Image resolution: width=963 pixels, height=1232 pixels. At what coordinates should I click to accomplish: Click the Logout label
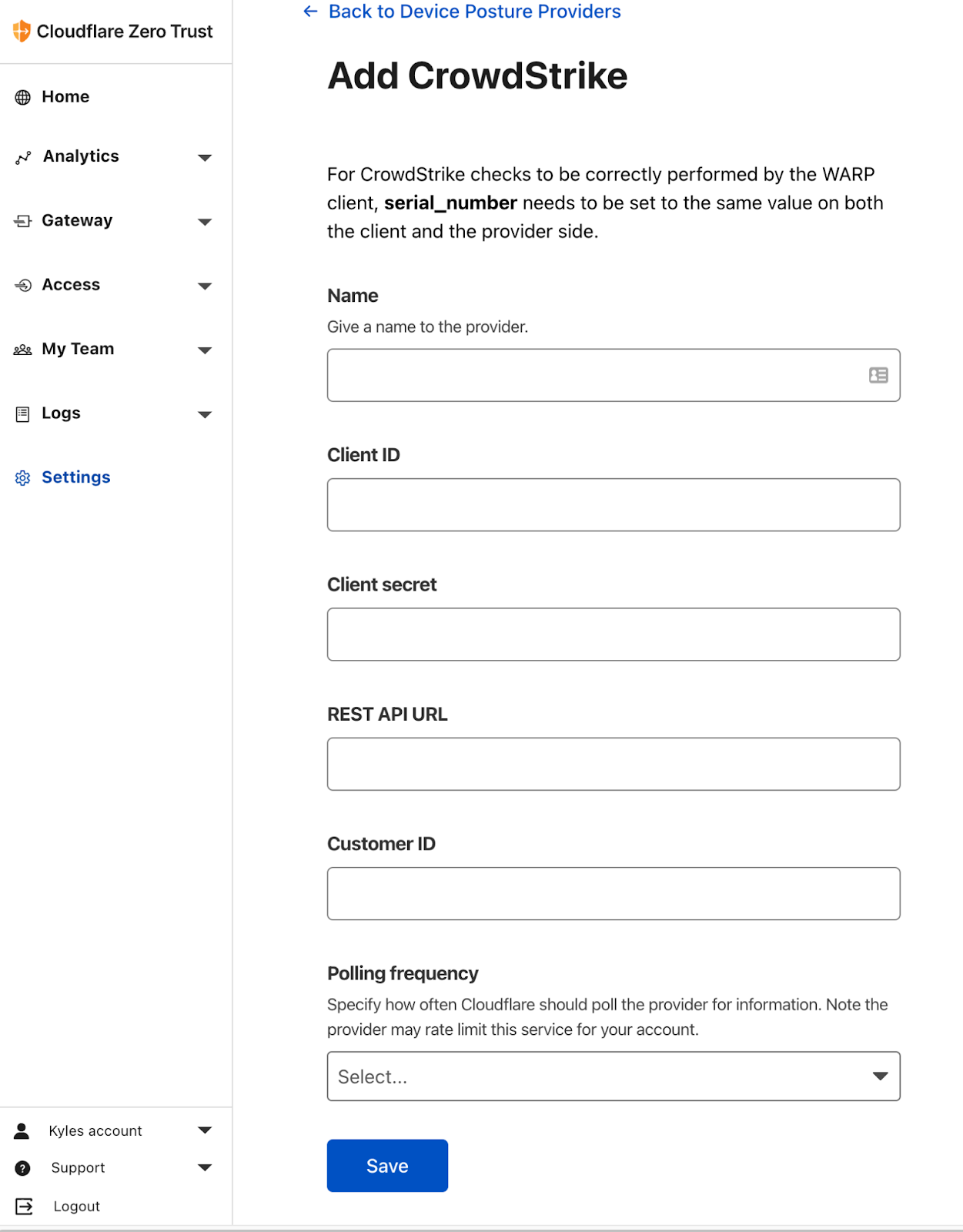pyautogui.click(x=76, y=1206)
